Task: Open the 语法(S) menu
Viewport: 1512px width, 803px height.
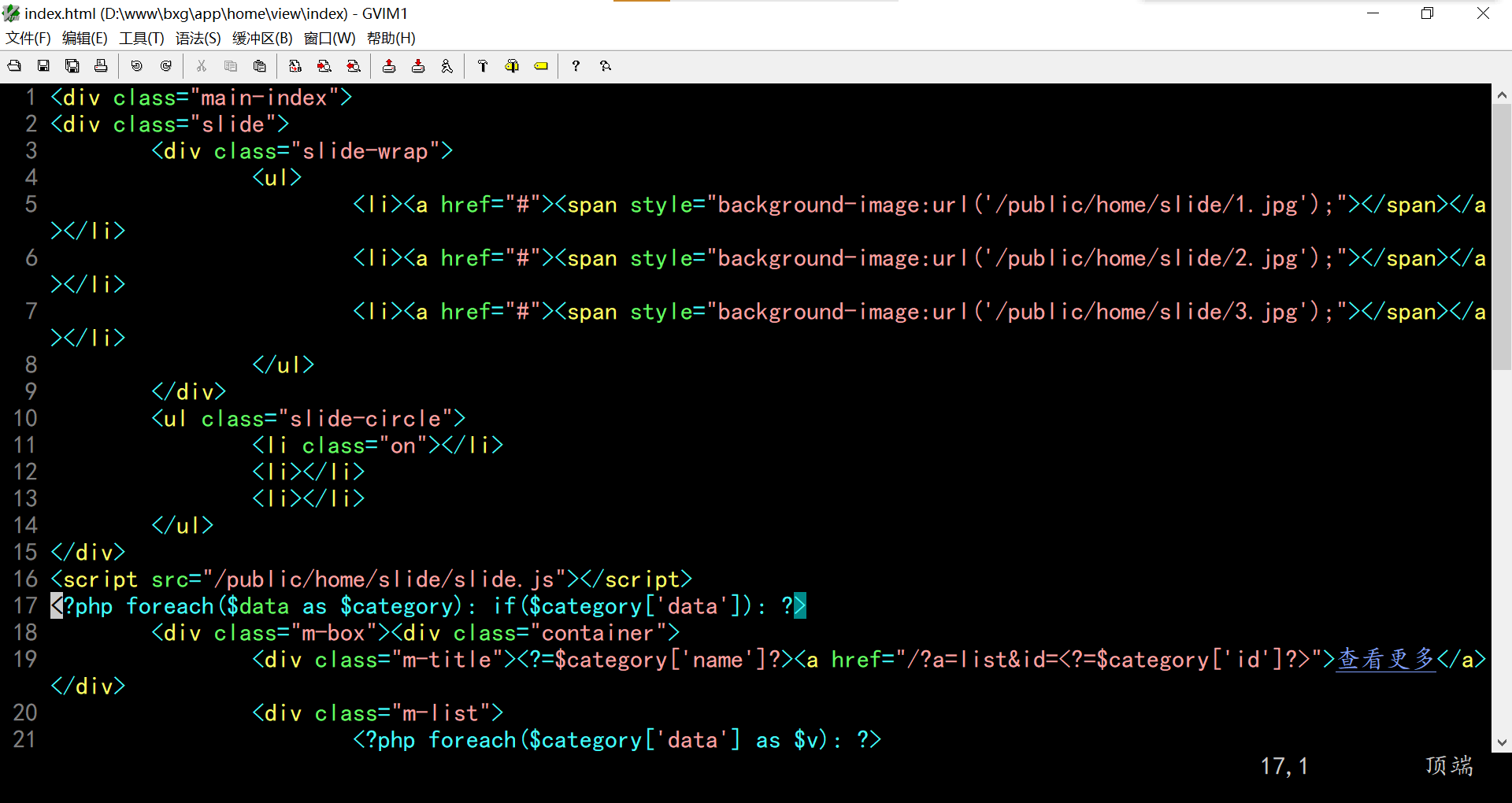Action: pos(198,38)
